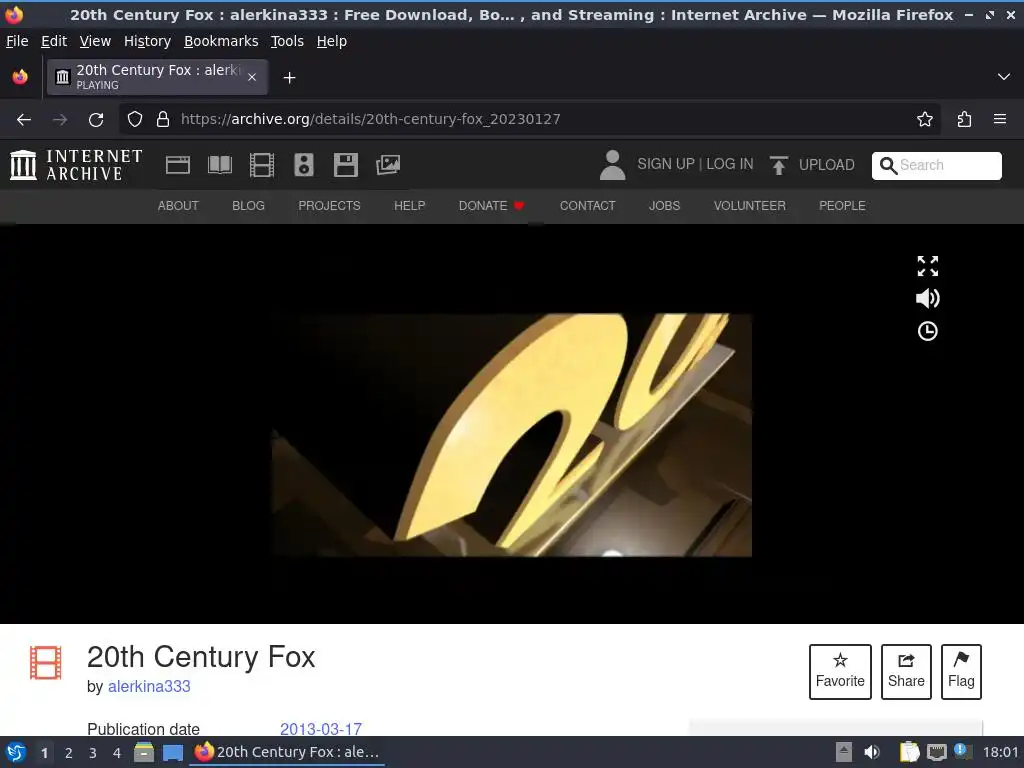Open the Bookmarks menu
This screenshot has width=1024, height=768.
tap(221, 41)
